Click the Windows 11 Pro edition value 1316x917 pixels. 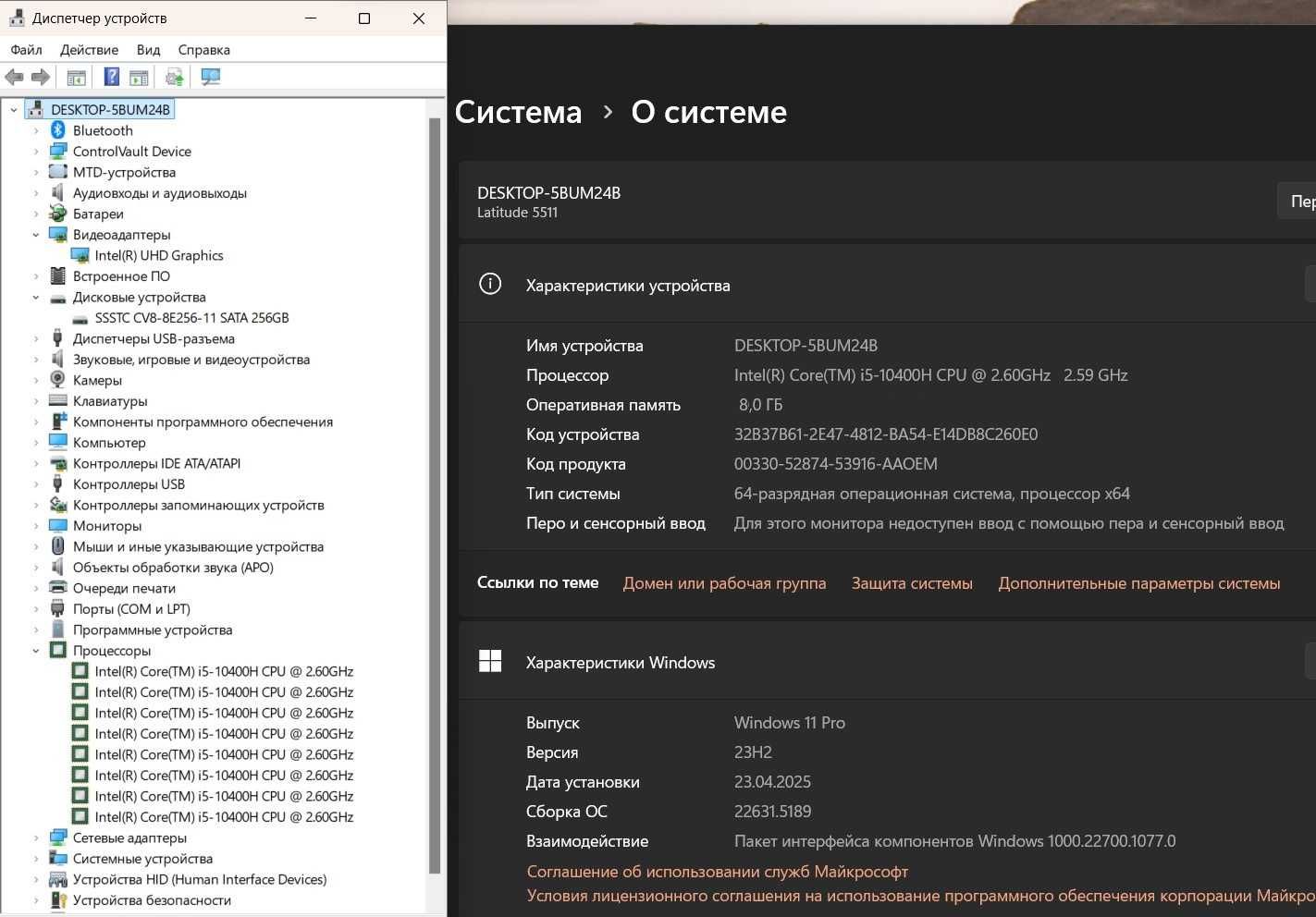coord(790,723)
